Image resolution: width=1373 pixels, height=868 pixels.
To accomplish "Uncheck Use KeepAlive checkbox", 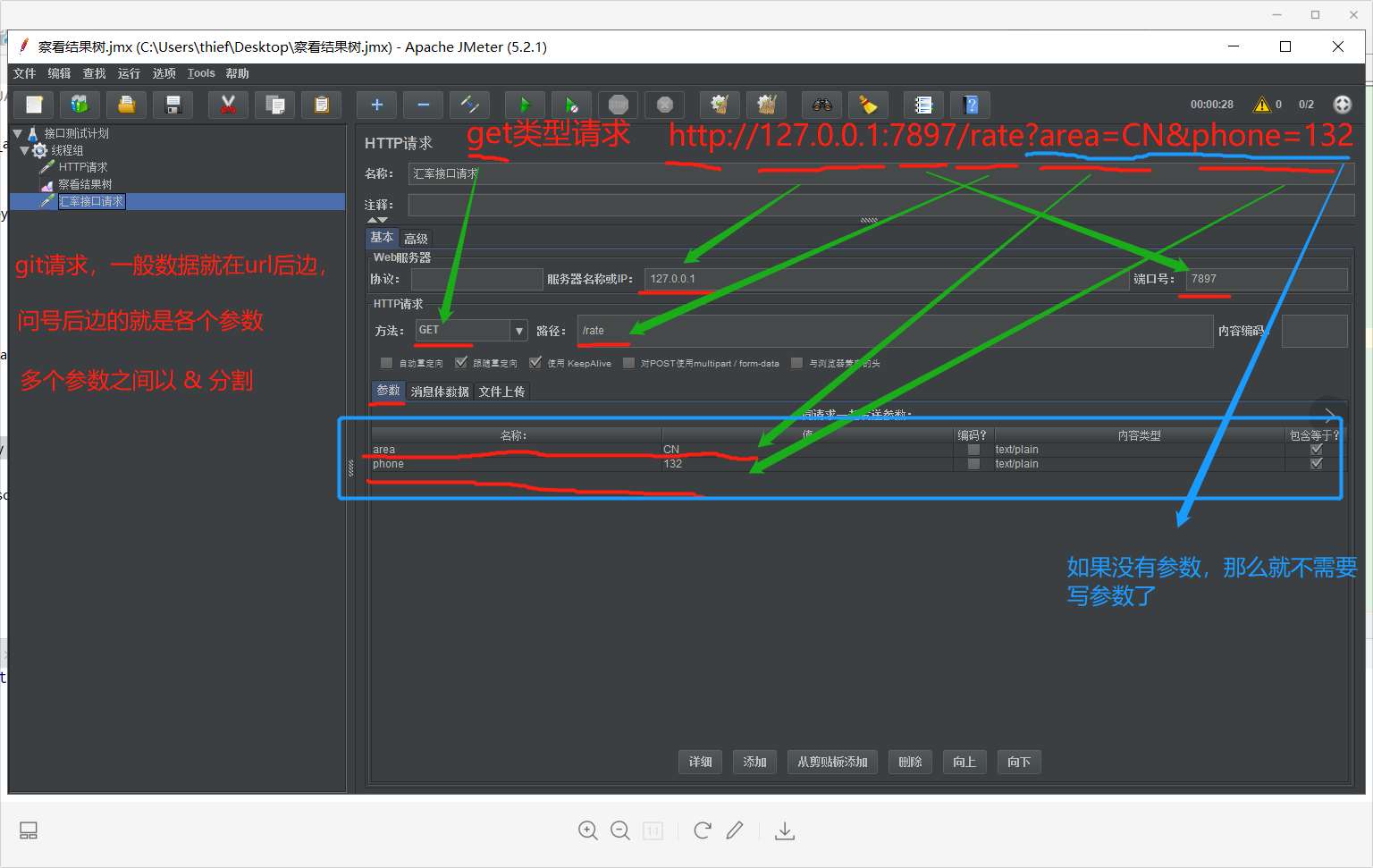I will tap(535, 363).
